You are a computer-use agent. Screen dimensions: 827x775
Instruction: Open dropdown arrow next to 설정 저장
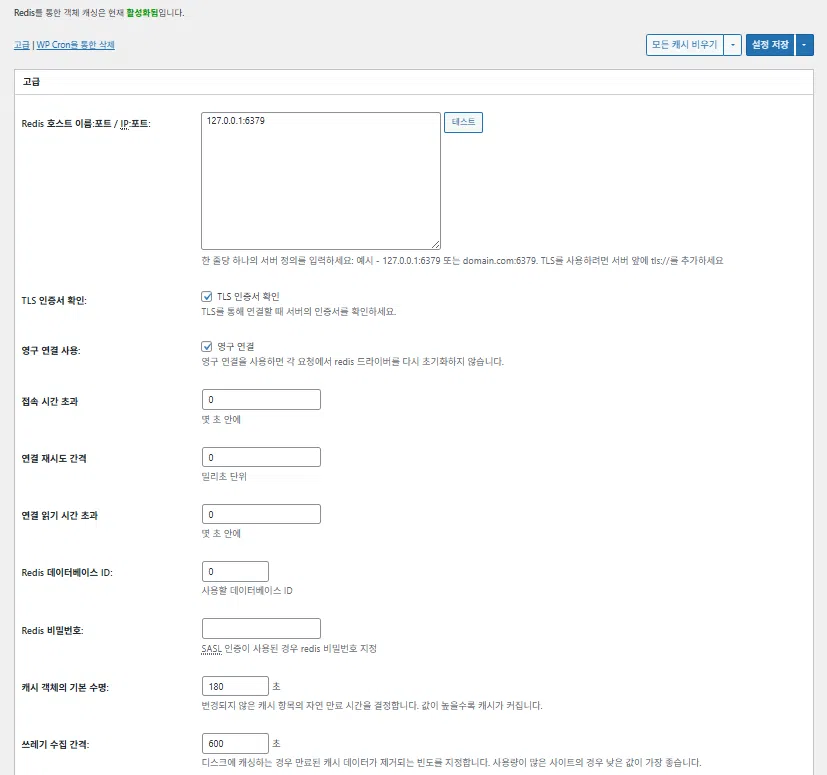pos(804,45)
